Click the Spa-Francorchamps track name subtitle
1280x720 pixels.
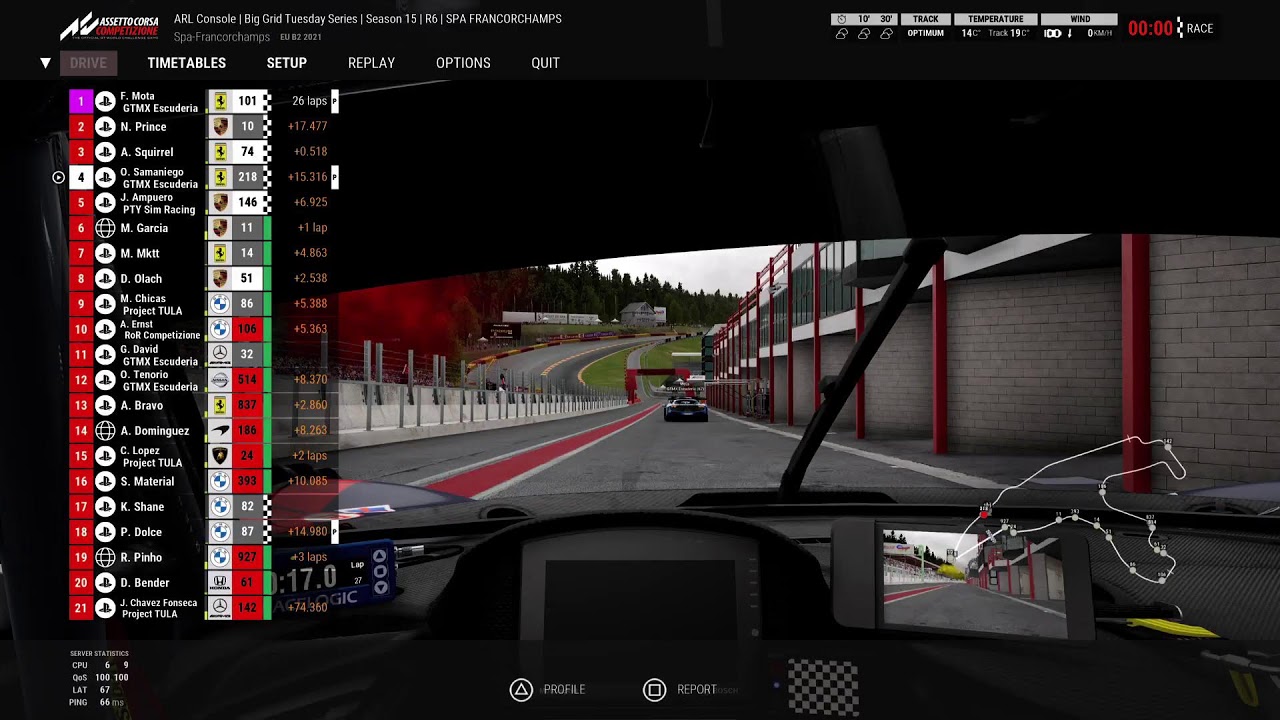[x=222, y=37]
